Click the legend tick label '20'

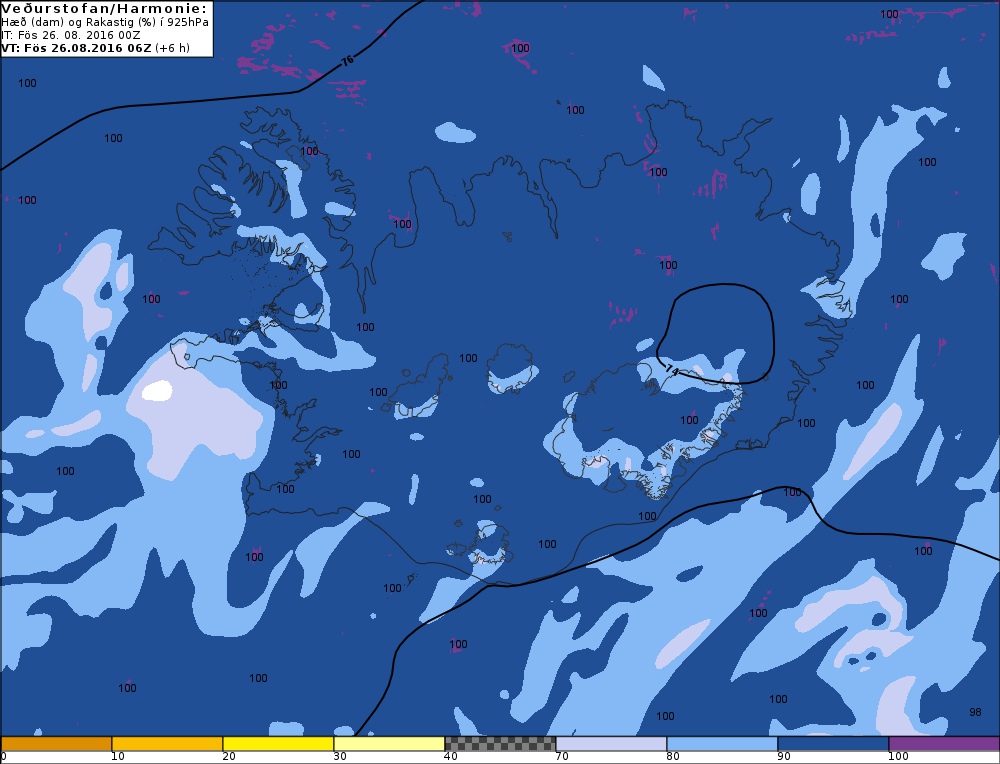pos(229,756)
